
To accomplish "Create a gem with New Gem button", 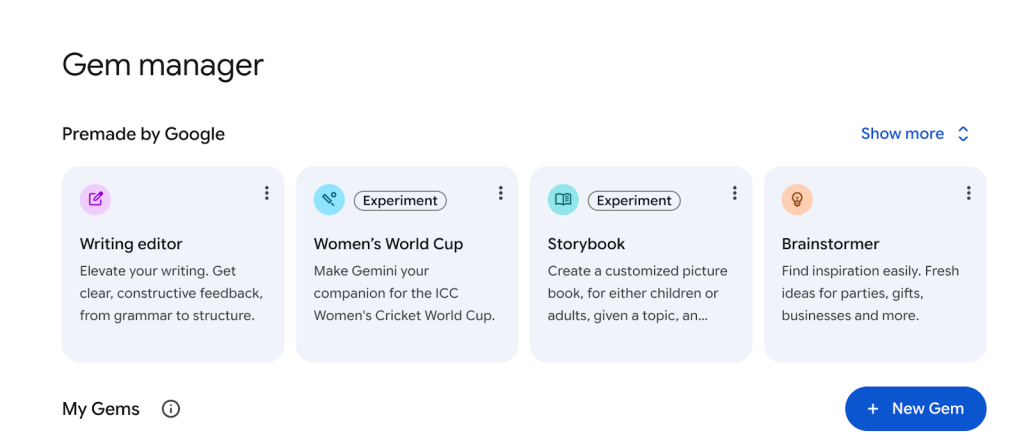I will tap(915, 408).
